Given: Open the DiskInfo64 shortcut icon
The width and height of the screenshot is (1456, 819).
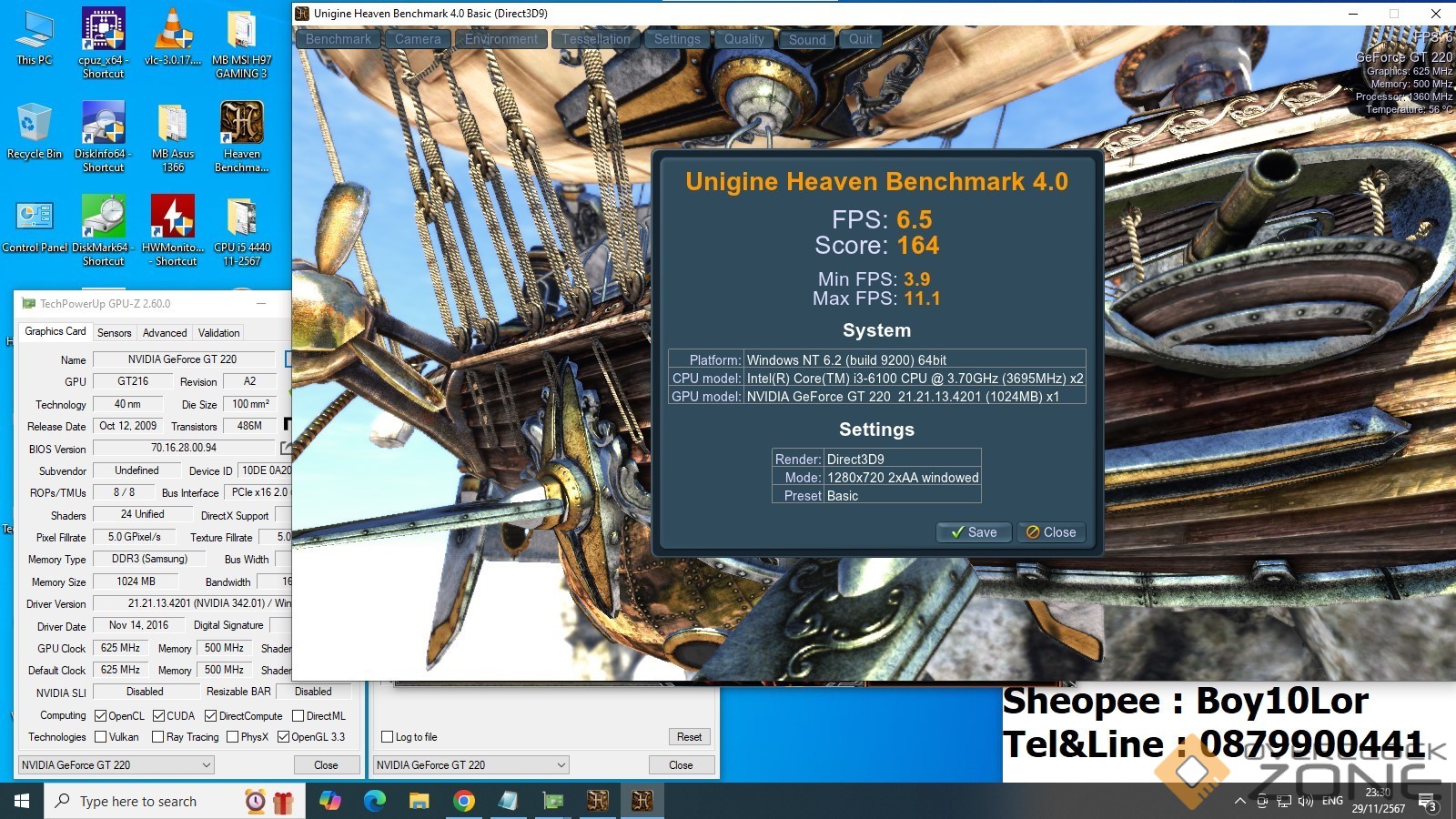Looking at the screenshot, I should pos(103,125).
